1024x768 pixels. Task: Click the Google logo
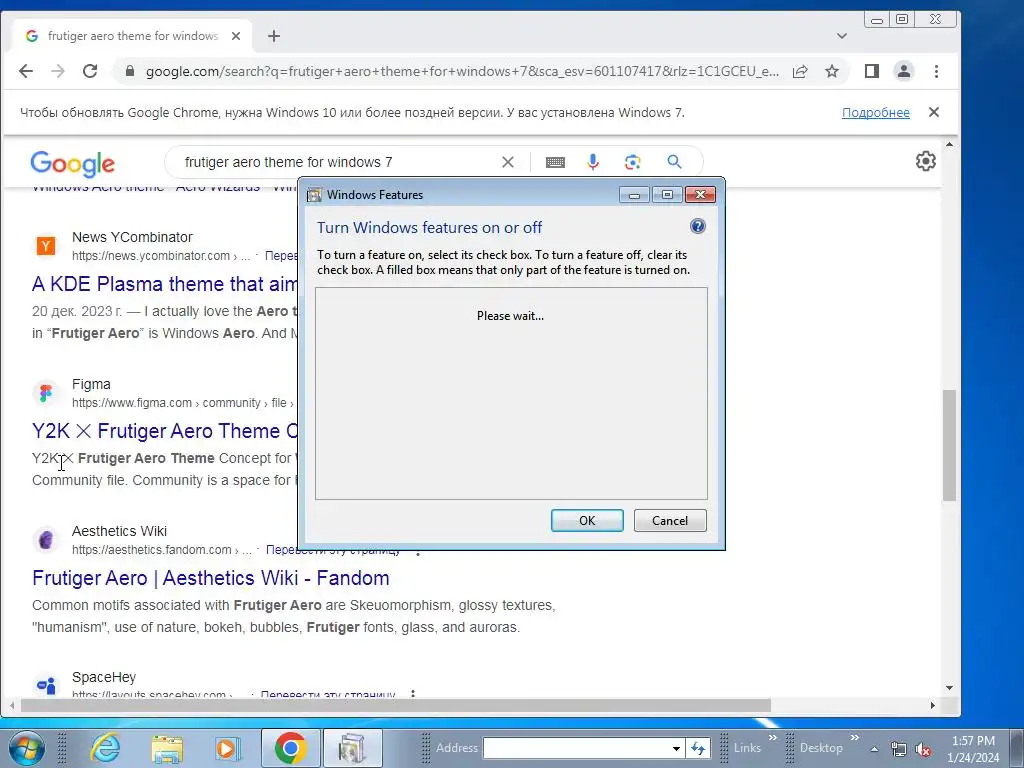[x=72, y=163]
